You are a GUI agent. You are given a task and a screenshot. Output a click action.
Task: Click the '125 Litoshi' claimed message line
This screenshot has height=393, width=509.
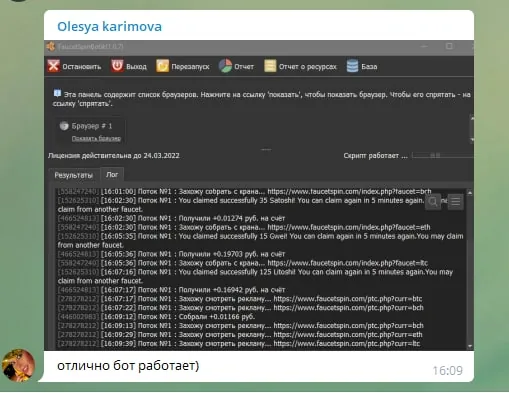(255, 276)
